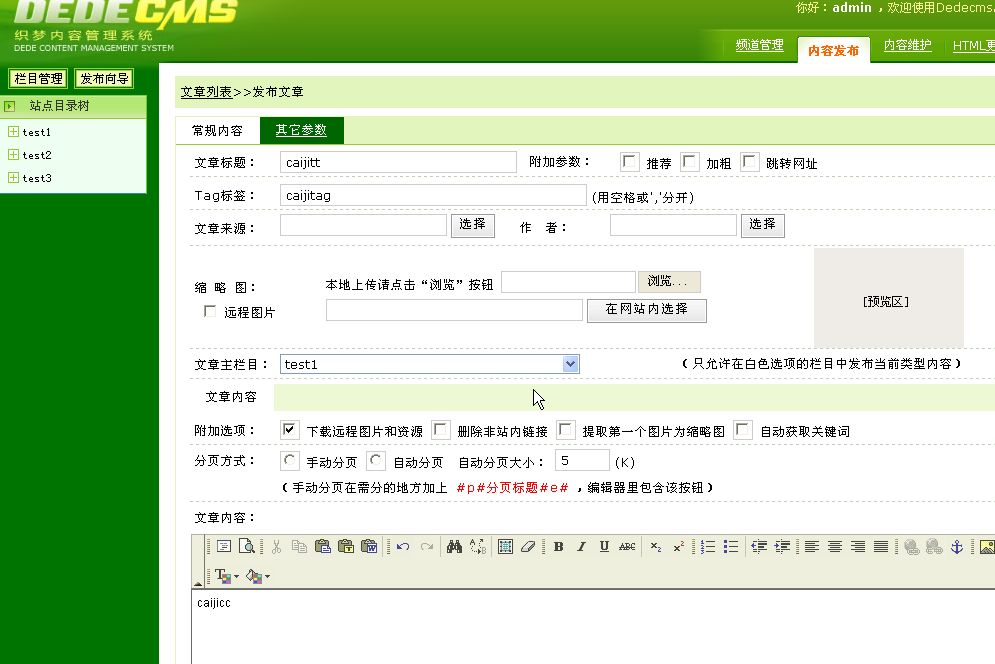Click into the Tag标签 input field
The width and height of the screenshot is (995, 664).
432,195
